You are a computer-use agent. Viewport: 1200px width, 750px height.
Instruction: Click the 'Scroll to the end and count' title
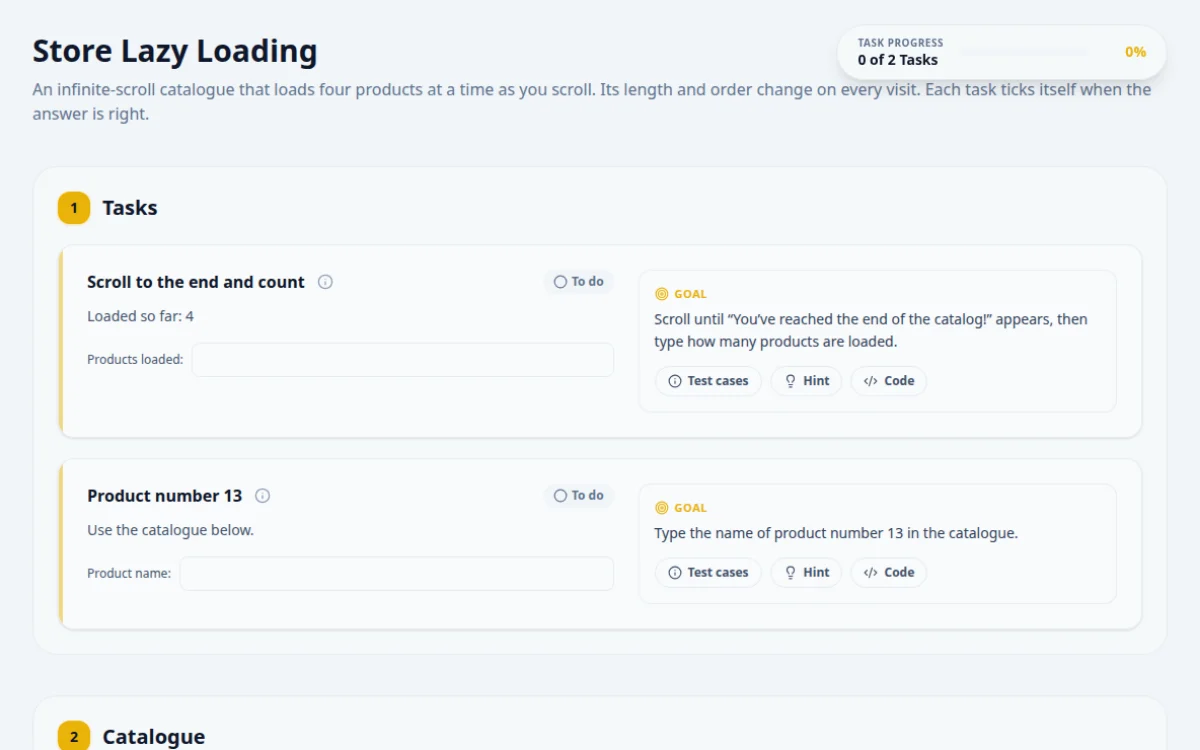point(196,282)
